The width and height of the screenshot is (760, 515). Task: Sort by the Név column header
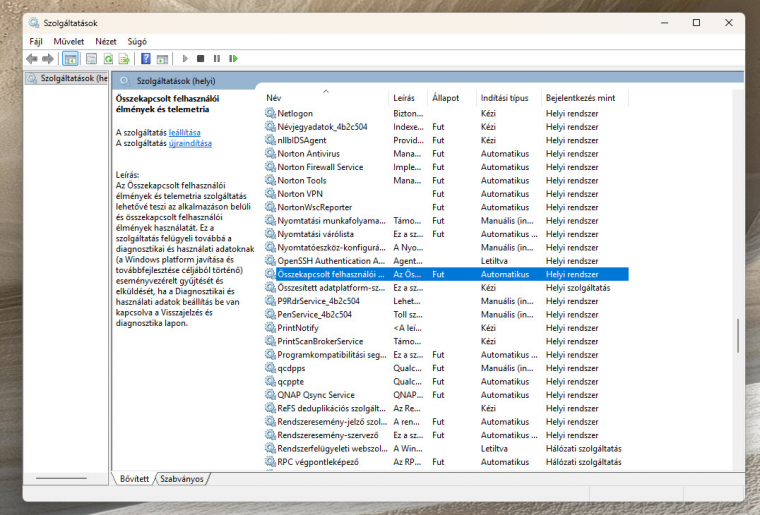(326, 98)
